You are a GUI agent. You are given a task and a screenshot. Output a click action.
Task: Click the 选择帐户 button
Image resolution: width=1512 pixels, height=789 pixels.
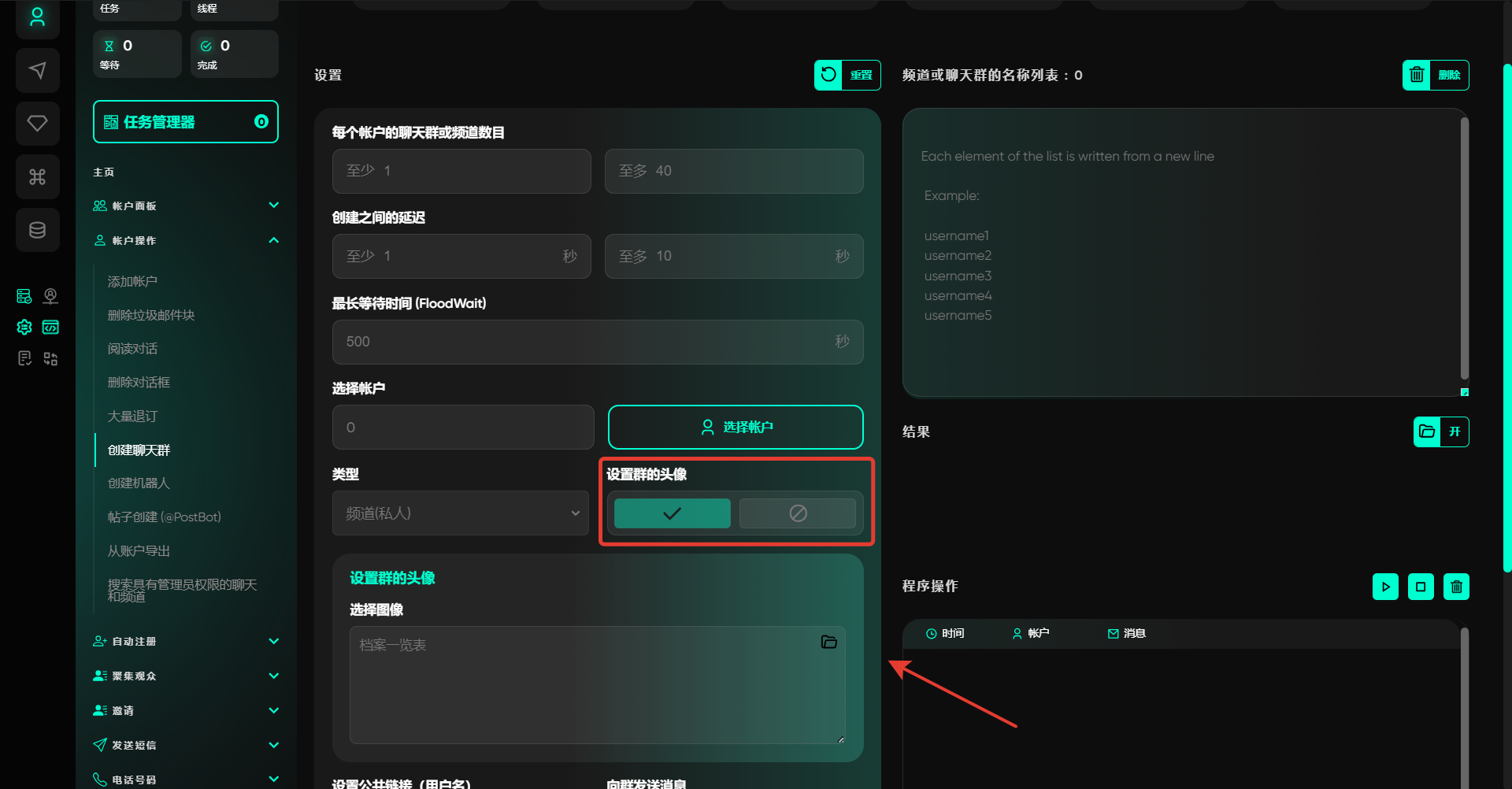736,427
